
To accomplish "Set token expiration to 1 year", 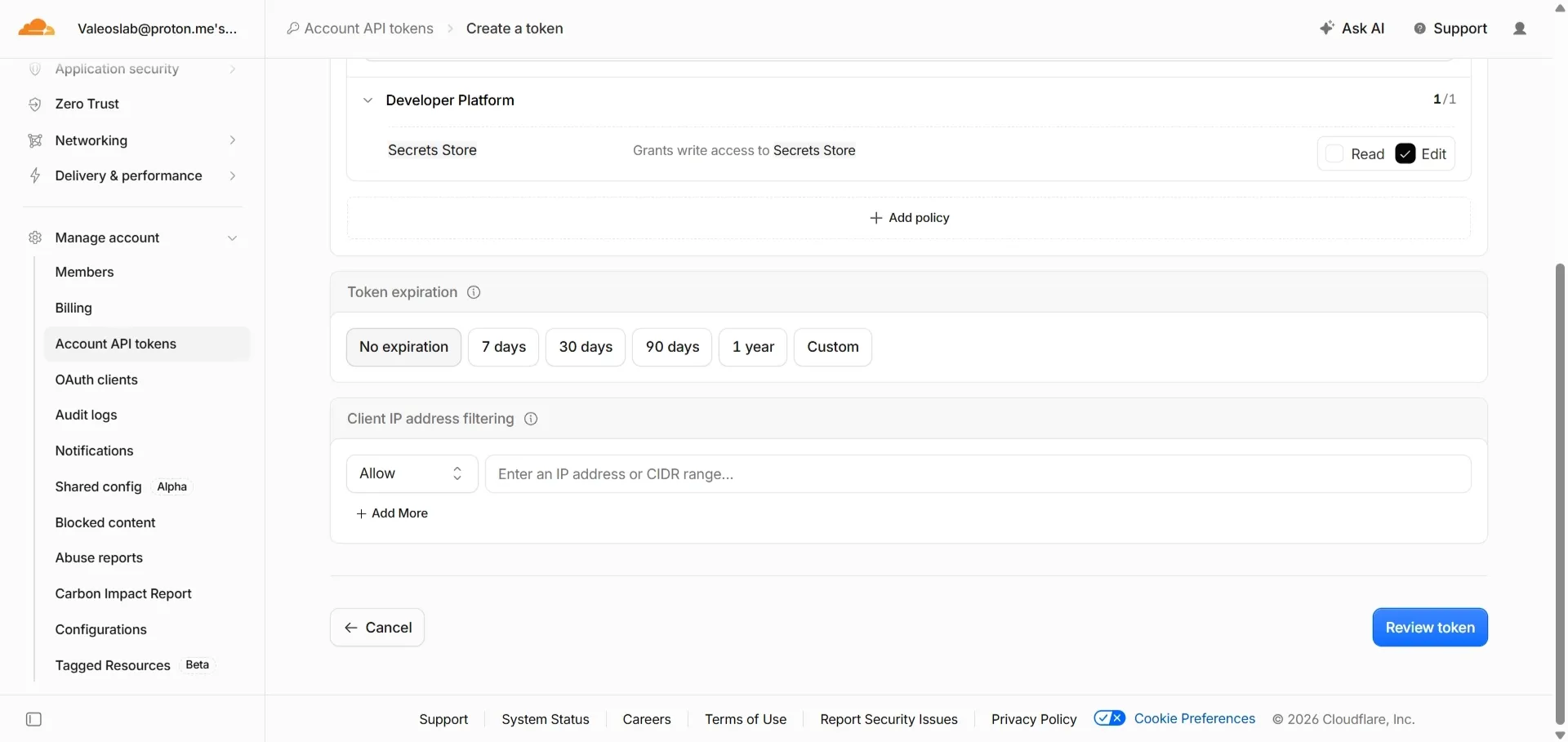I will pyautogui.click(x=753, y=347).
